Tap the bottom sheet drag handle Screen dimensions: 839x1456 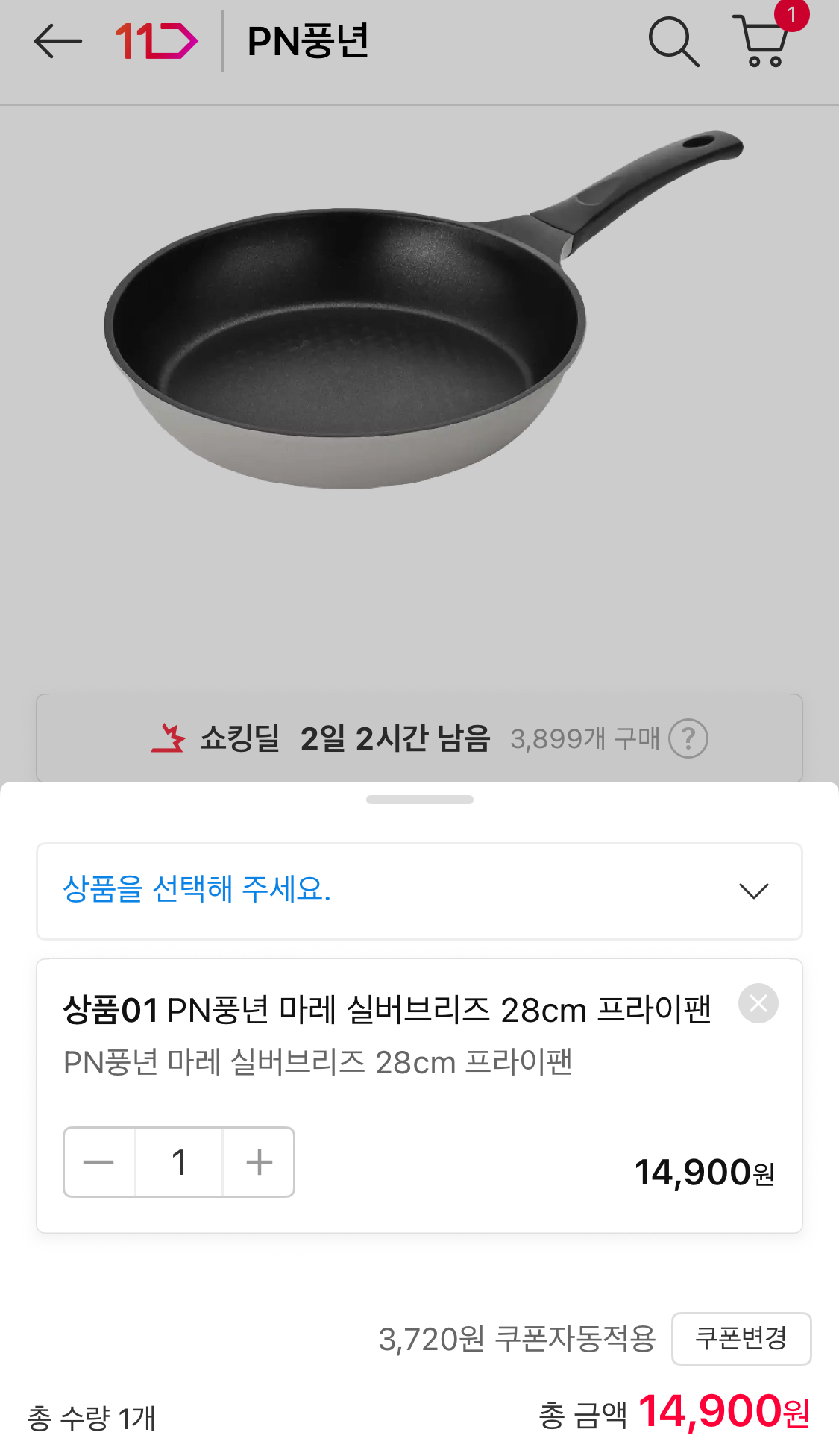419,800
